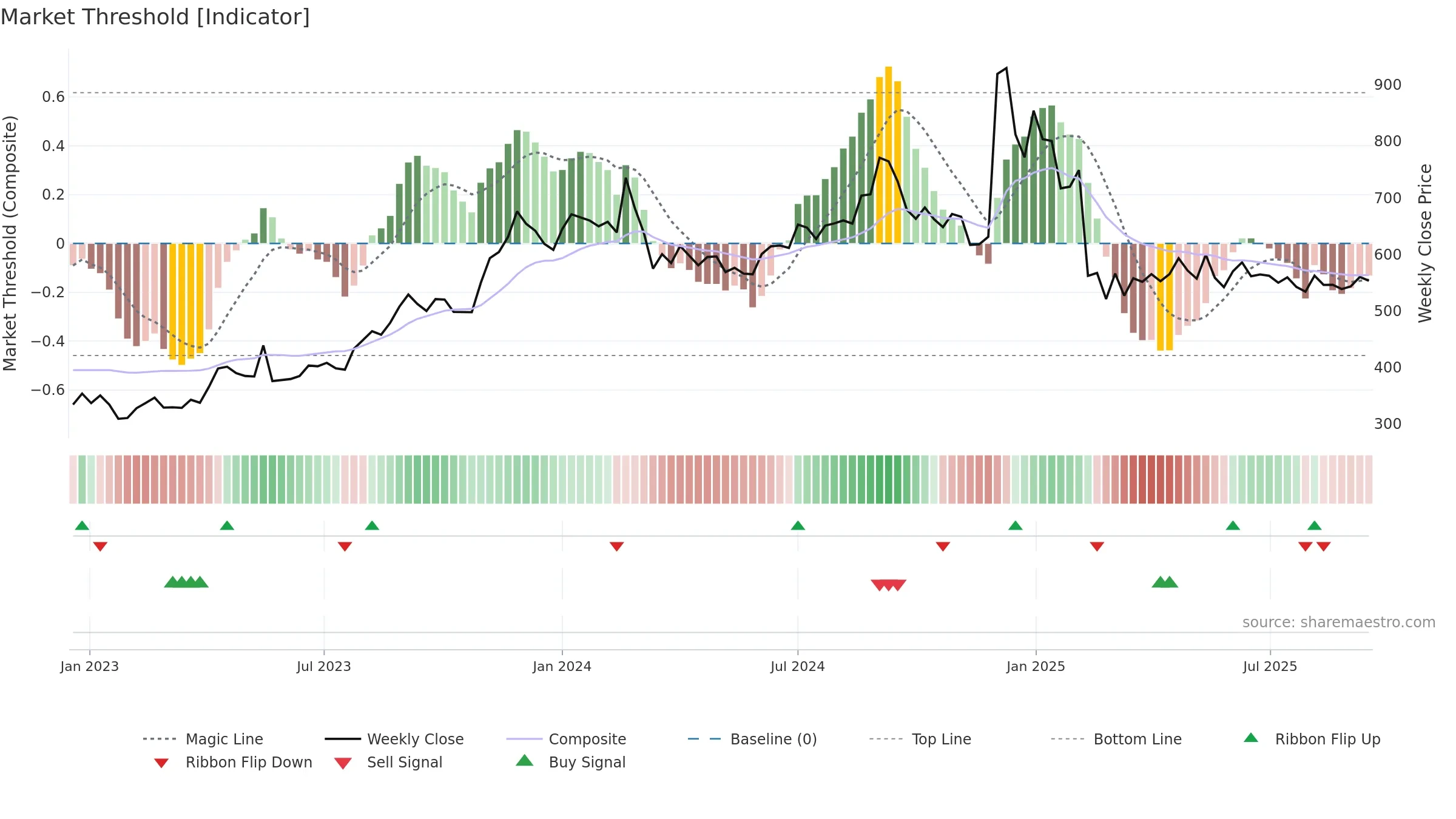Hide the Weekly Close series via legend
Image resolution: width=1456 pixels, height=819 pixels.
coord(394,739)
